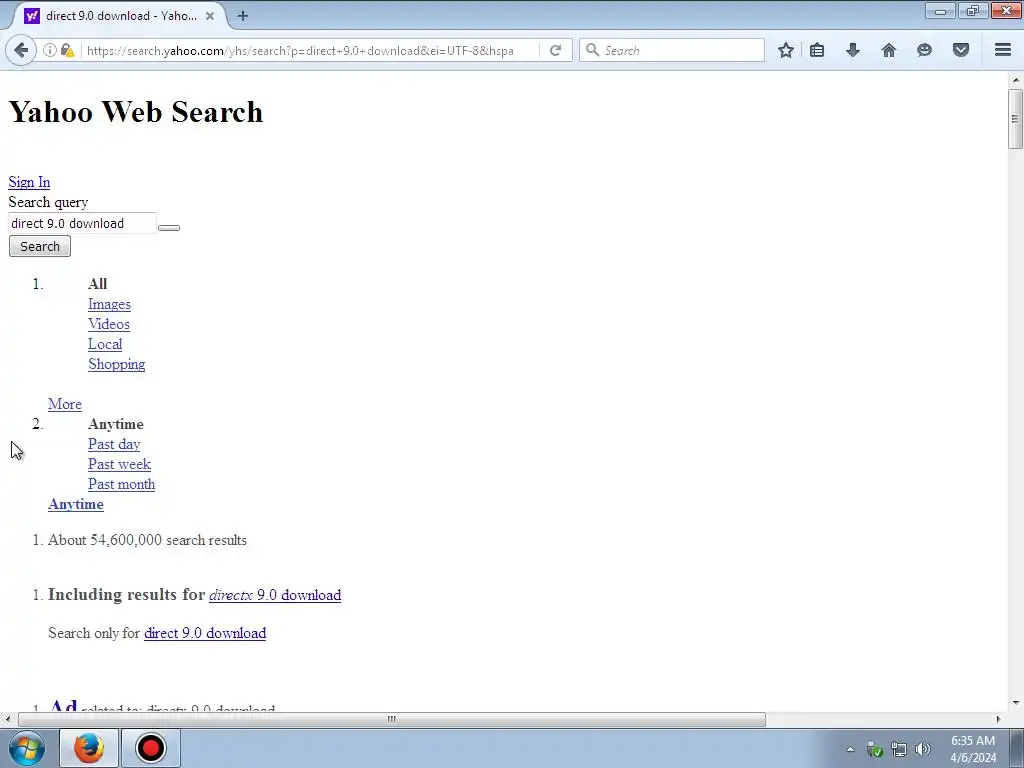
Task: Open the Windows Start menu
Action: 27,748
